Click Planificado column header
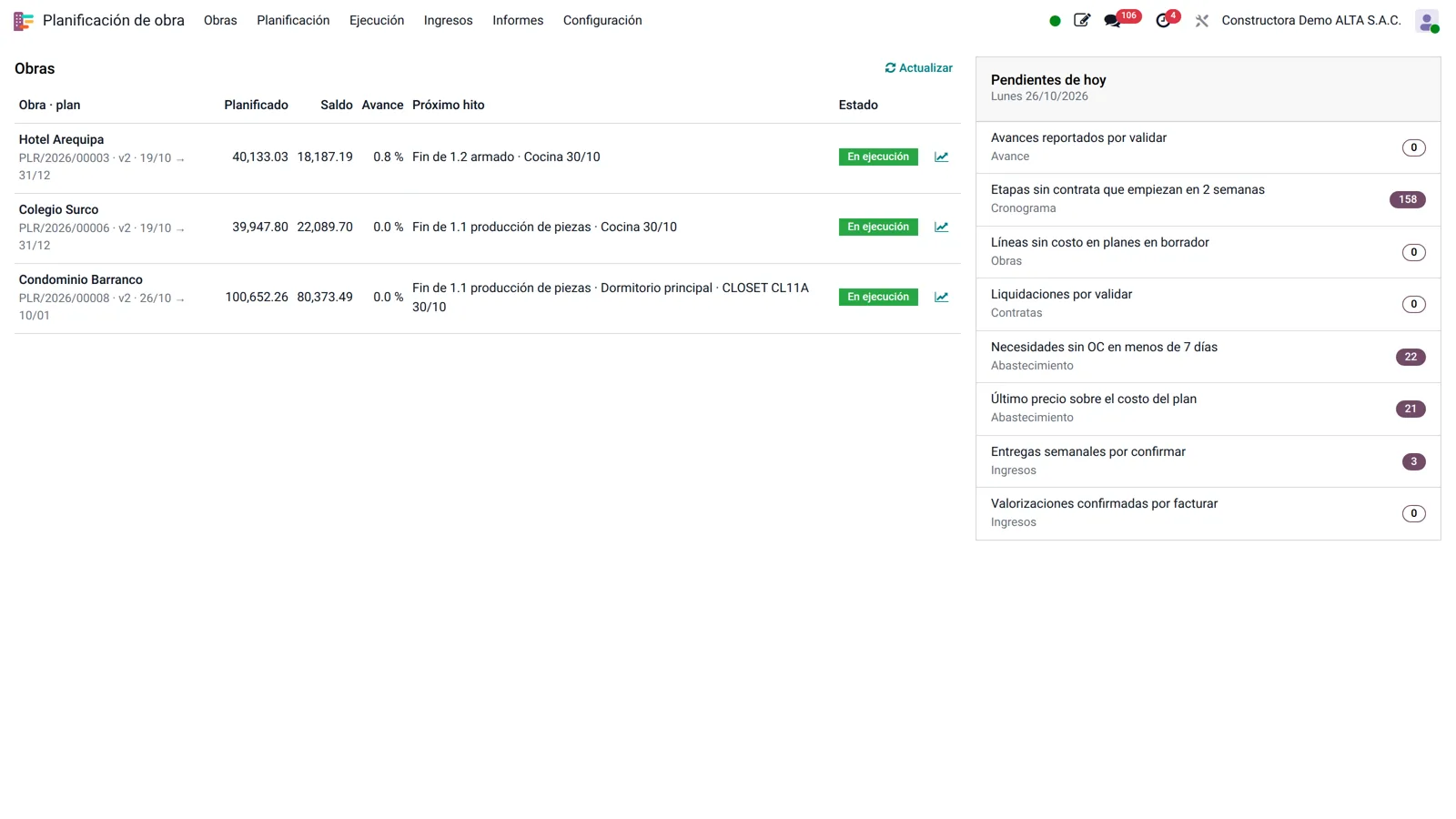1456x819 pixels. [256, 106]
